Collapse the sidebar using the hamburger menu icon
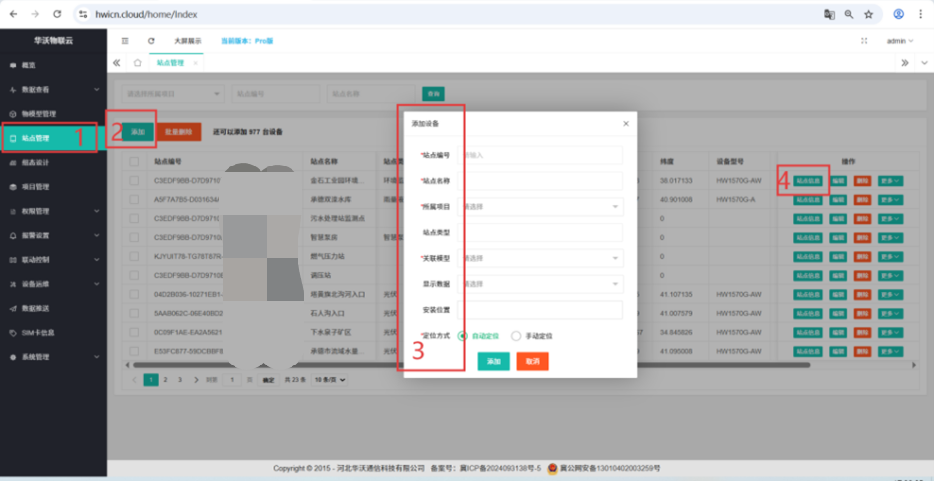 [x=125, y=41]
